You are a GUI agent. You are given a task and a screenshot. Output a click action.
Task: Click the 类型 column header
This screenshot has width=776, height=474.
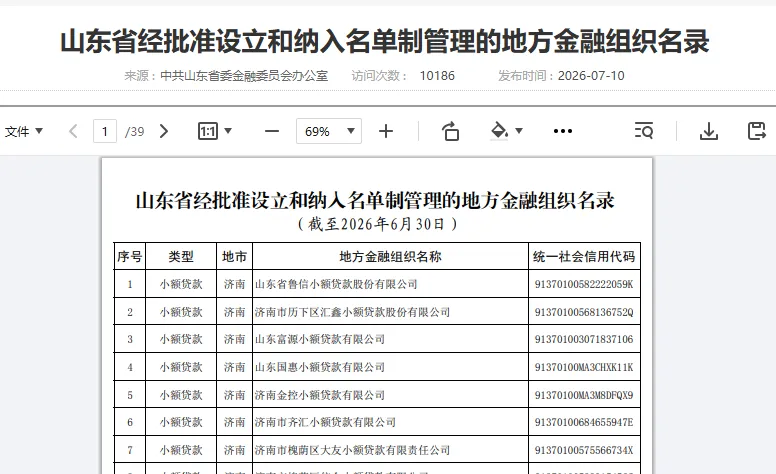181,256
